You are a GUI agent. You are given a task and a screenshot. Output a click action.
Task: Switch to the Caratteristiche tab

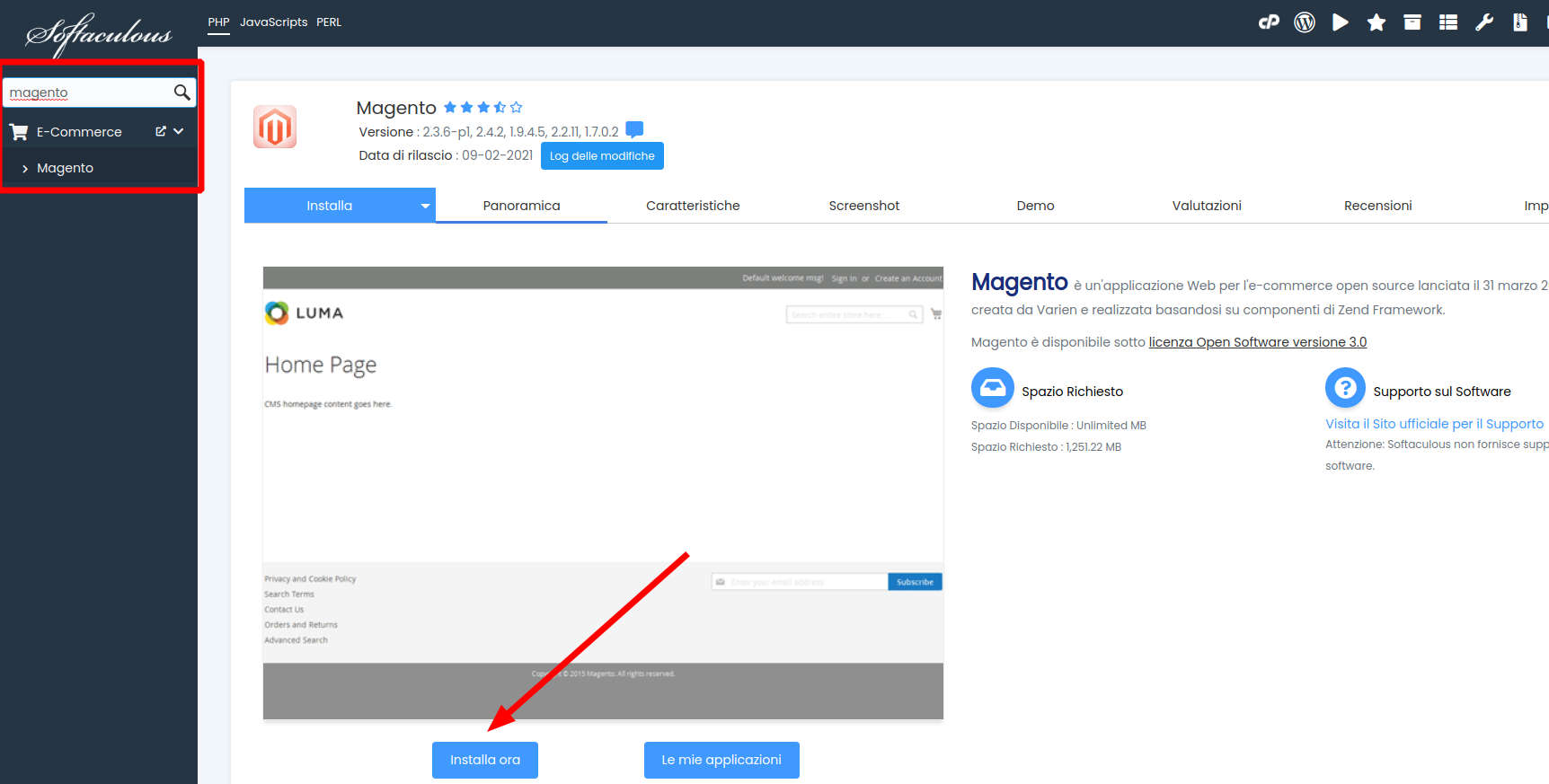coord(693,206)
